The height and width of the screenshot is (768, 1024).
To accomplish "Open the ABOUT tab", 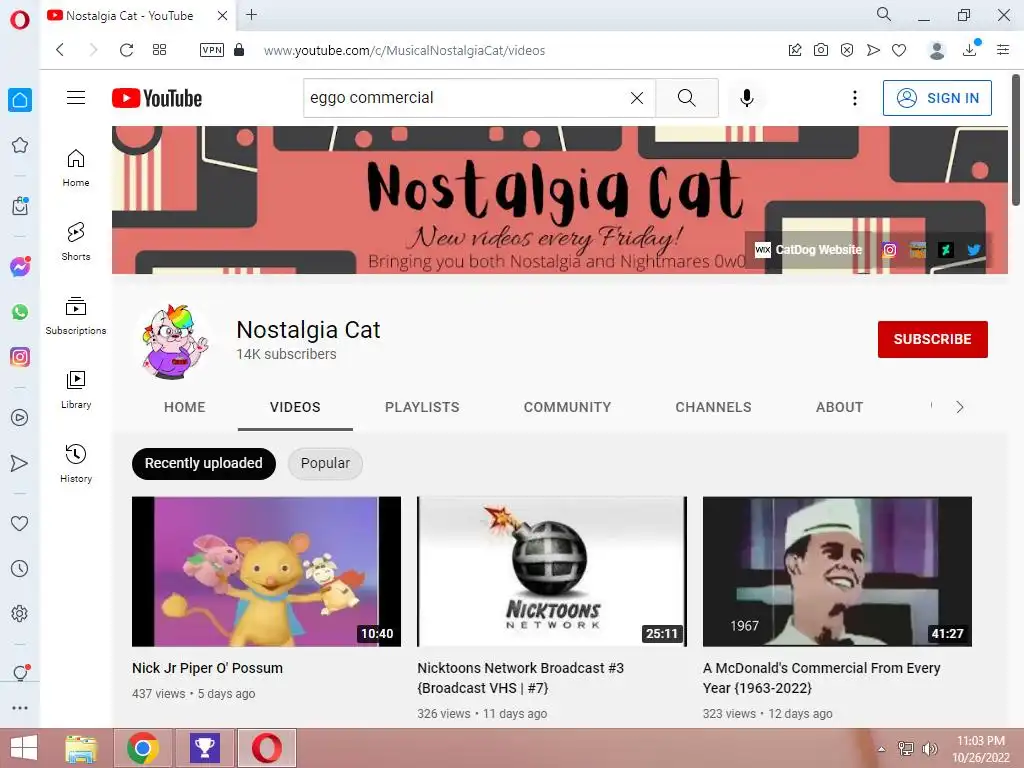I will tap(839, 408).
